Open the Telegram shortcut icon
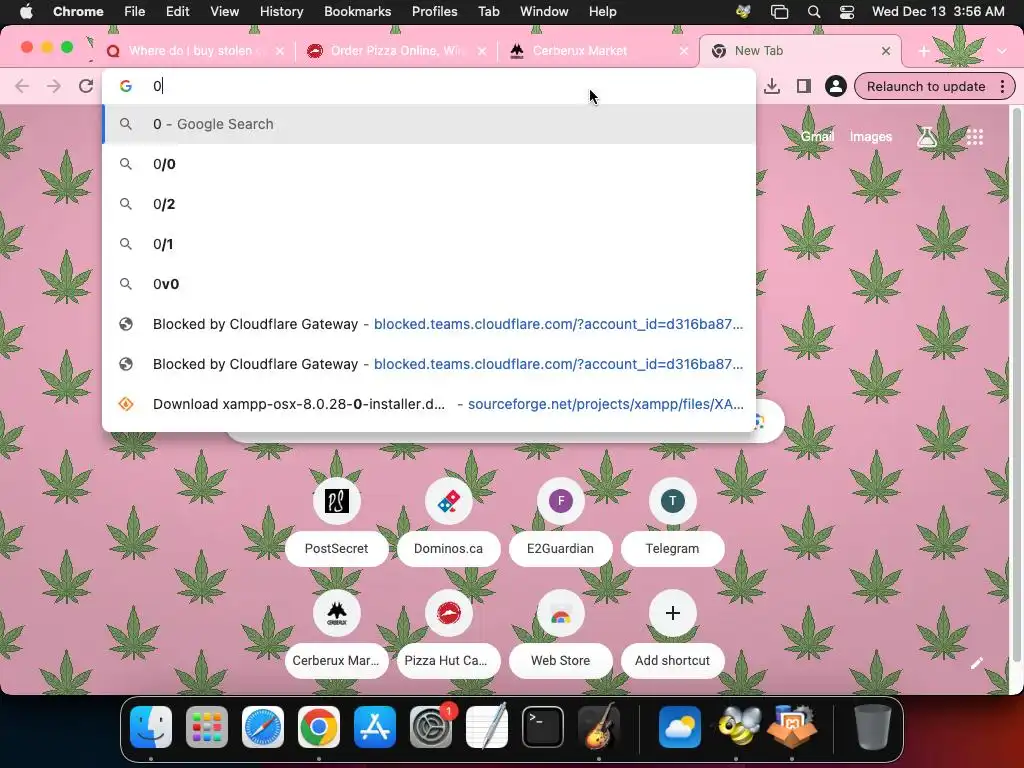Image resolution: width=1024 pixels, height=768 pixels. [673, 501]
